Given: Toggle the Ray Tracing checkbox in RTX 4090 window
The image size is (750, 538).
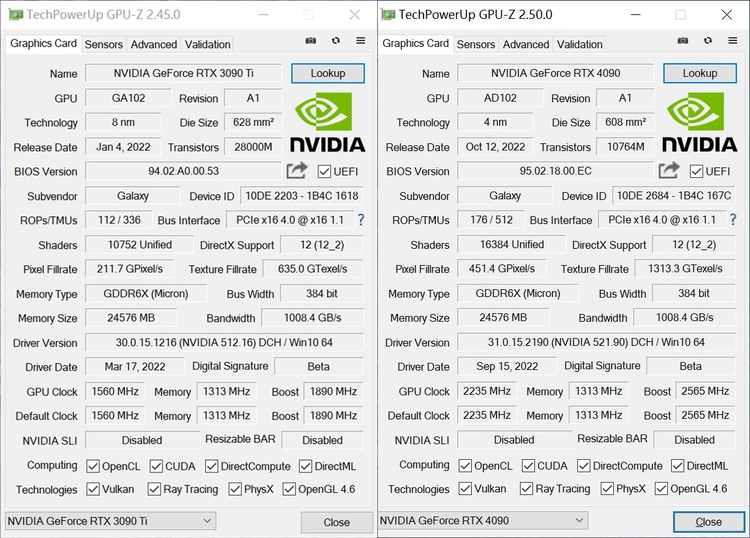Looking at the screenshot, I should point(526,489).
